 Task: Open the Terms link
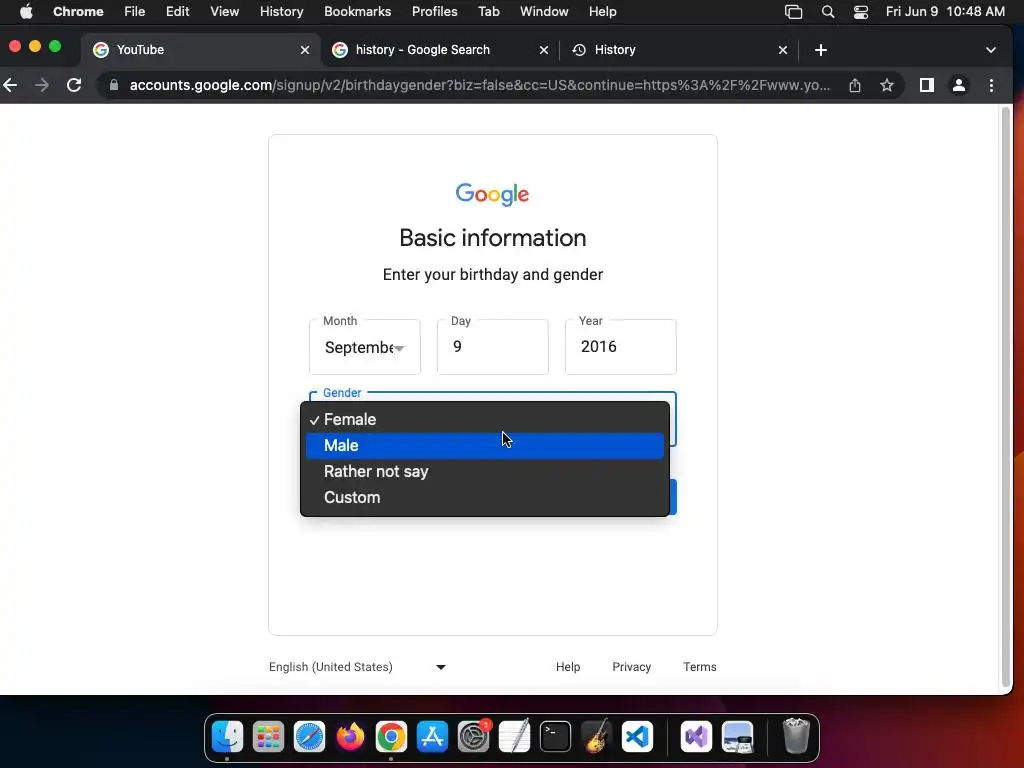(699, 667)
